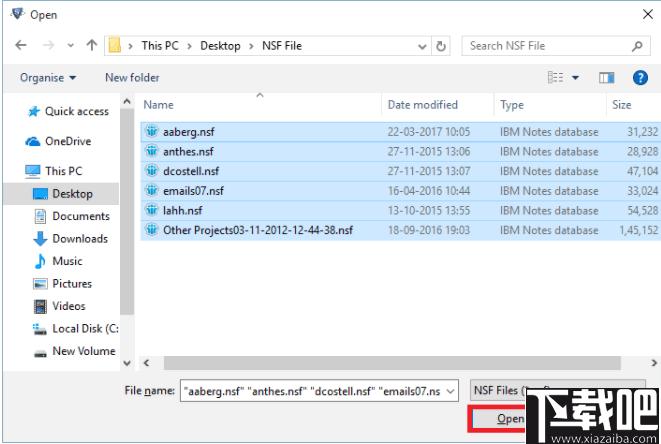661x444 pixels.
Task: Select the emails07.nsf file
Action: point(193,190)
